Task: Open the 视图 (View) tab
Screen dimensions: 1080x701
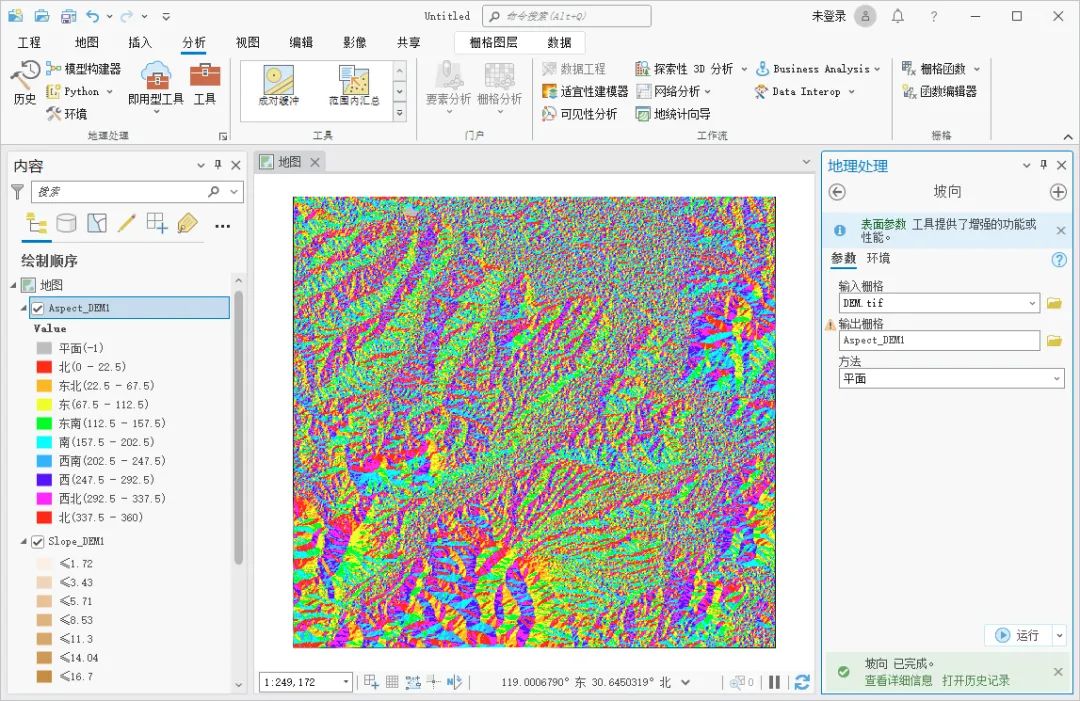Action: tap(247, 42)
